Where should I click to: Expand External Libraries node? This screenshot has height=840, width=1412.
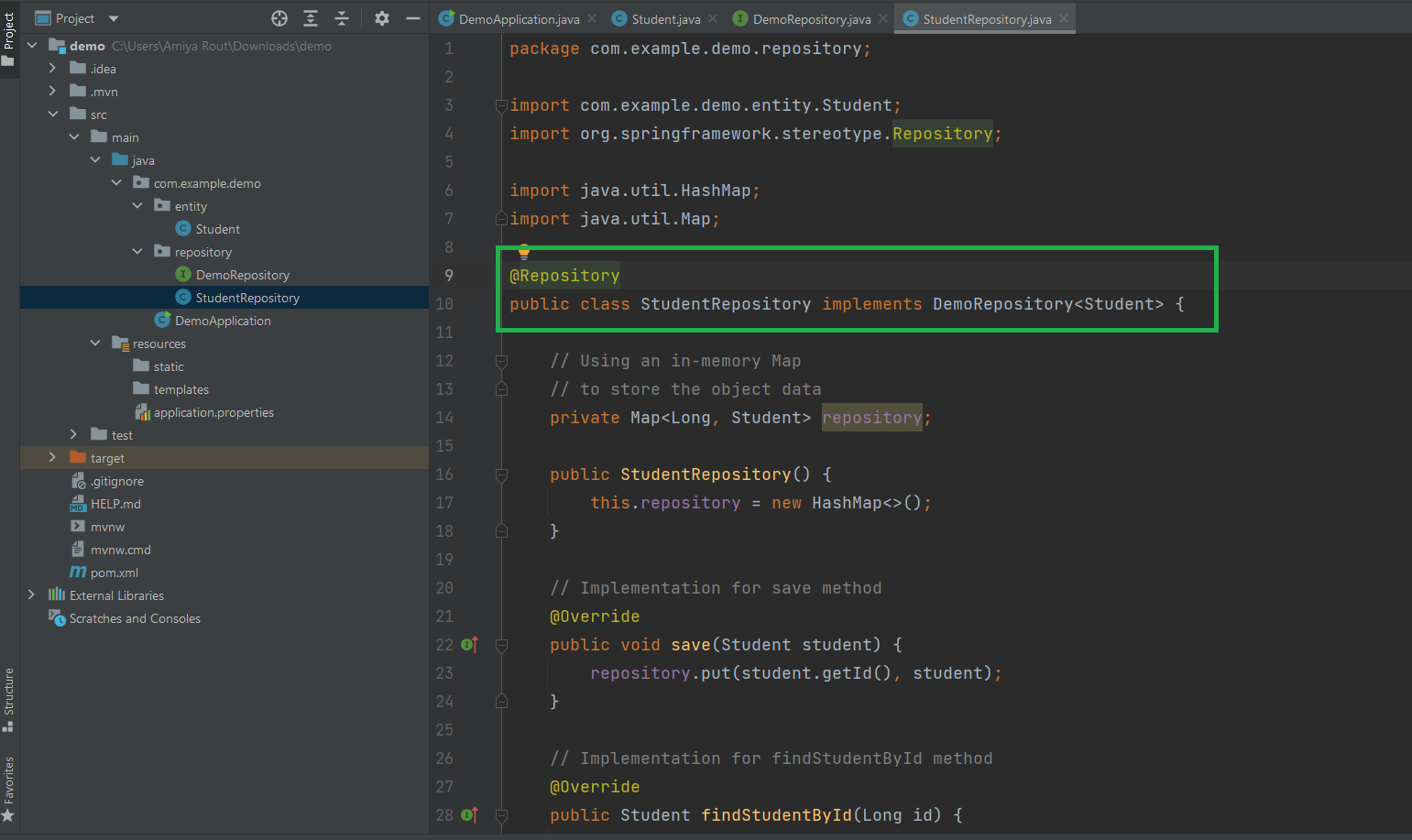(x=31, y=595)
